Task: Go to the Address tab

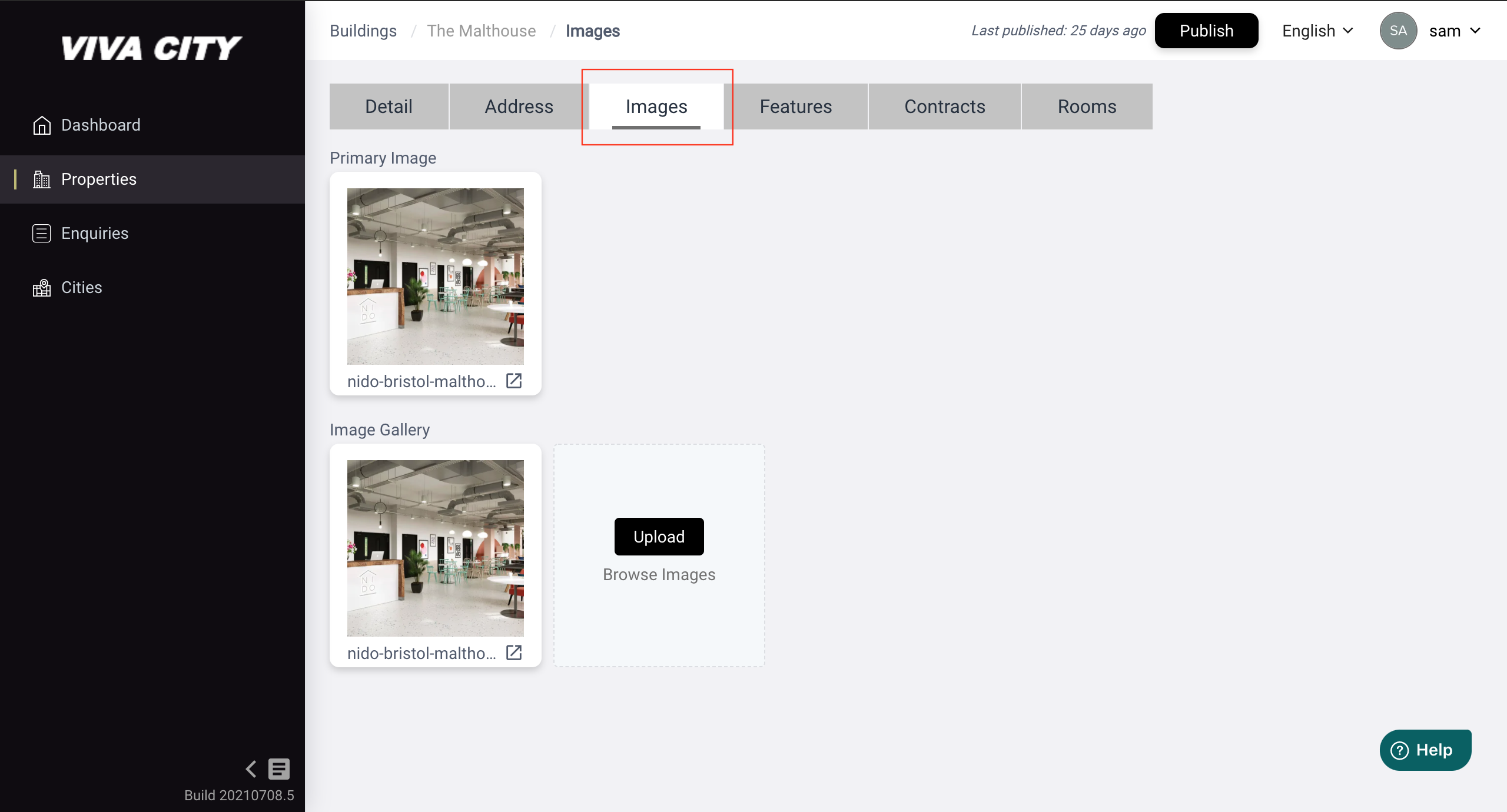Action: [x=519, y=107]
